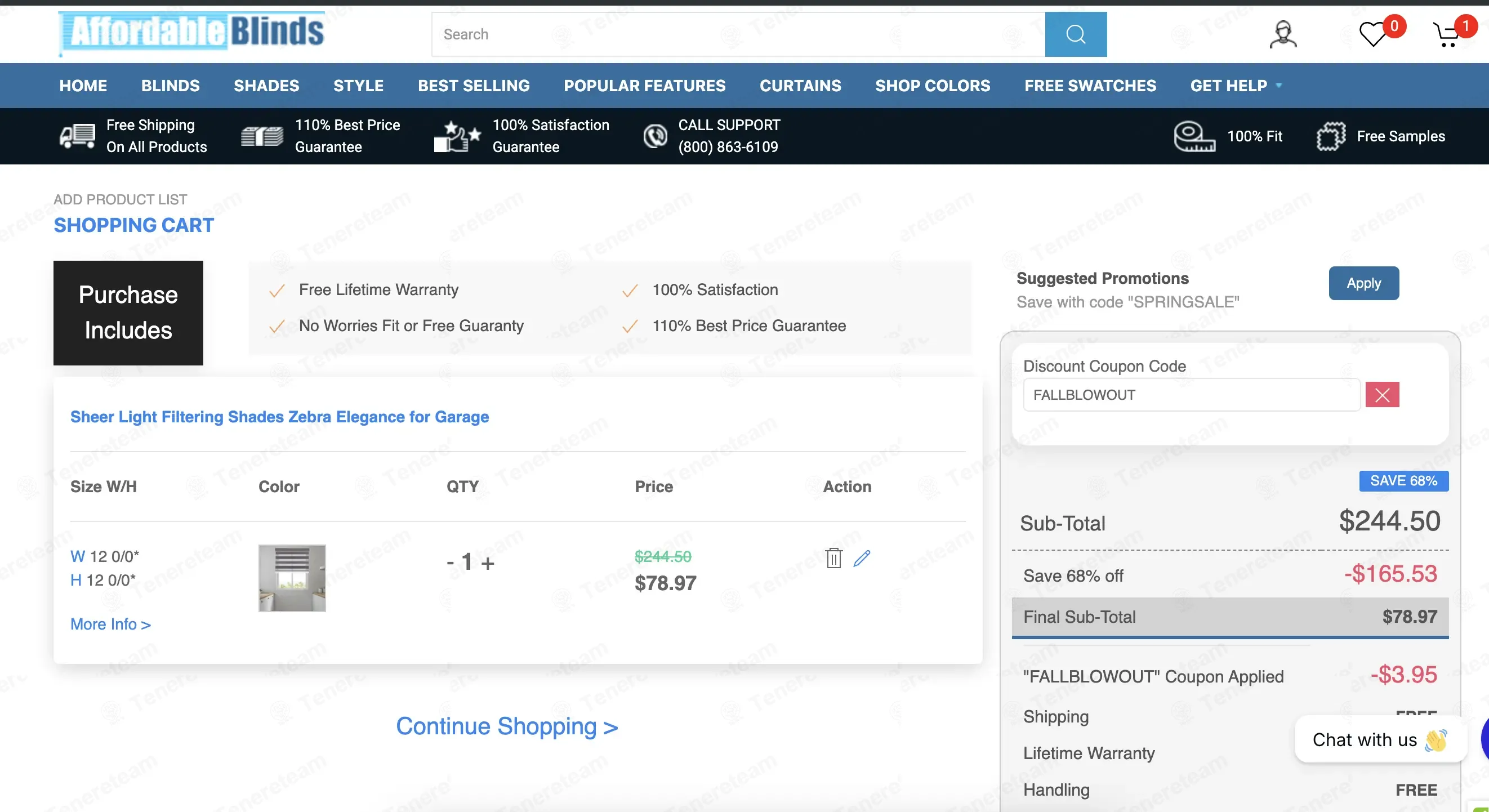Click the "FALLBLOWOUT" Coupon Applied line
Image resolution: width=1489 pixels, height=812 pixels.
click(x=1153, y=676)
